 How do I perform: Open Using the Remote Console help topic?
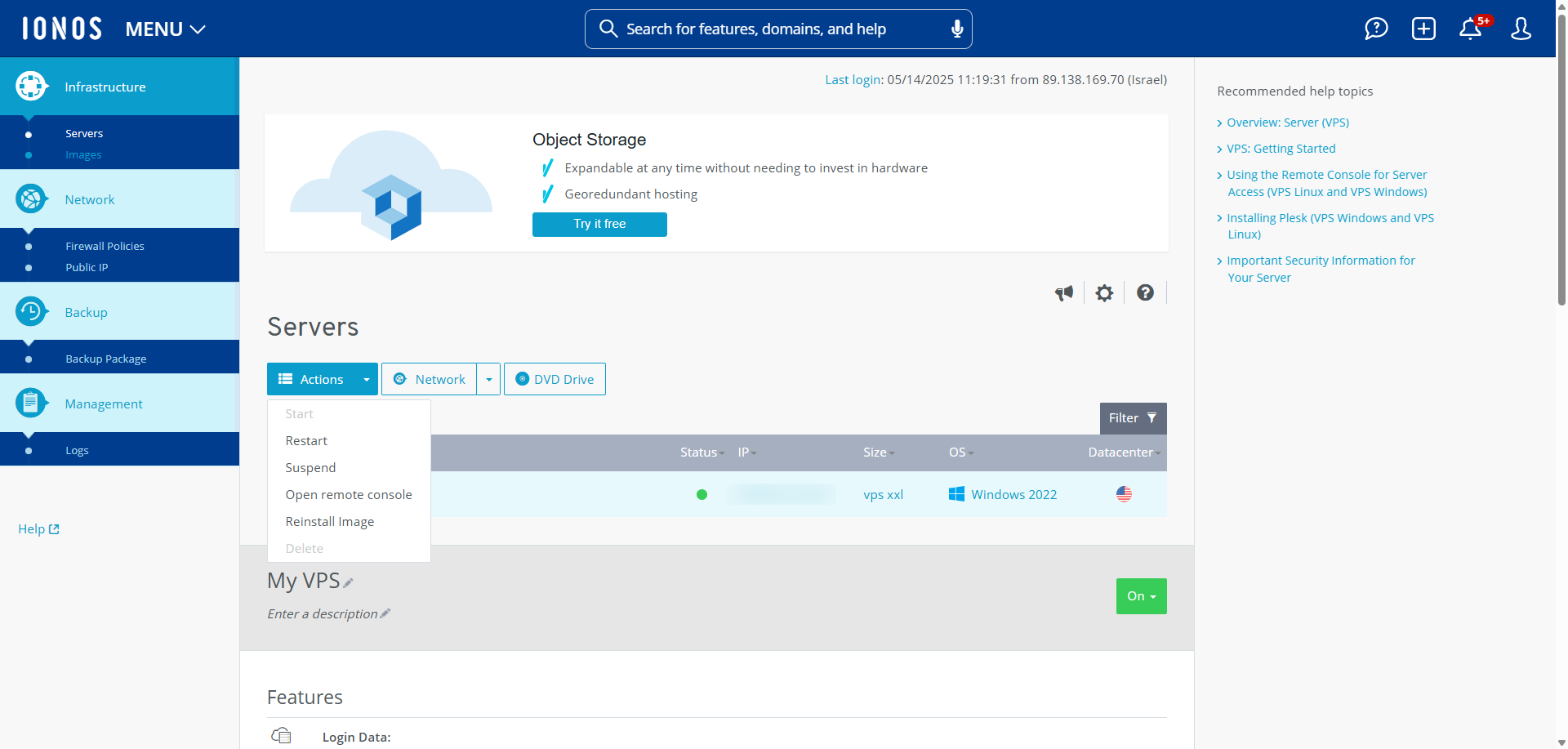1327,183
